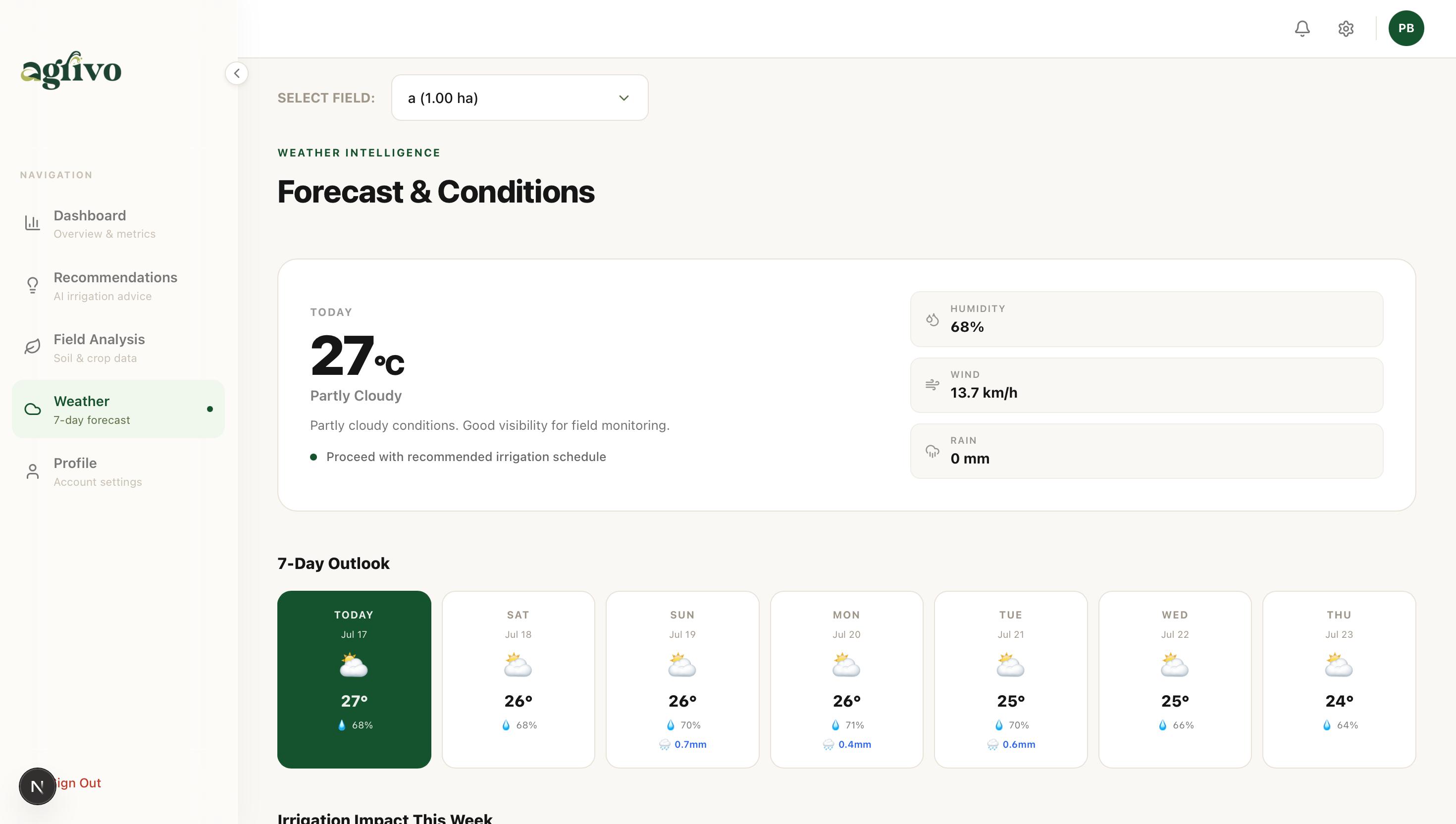The height and width of the screenshot is (824, 1456).
Task: Click the Sign Out link
Action: [78, 783]
